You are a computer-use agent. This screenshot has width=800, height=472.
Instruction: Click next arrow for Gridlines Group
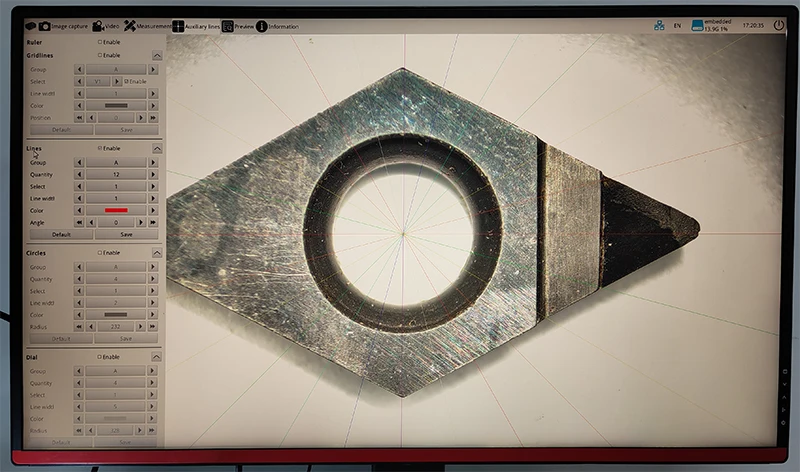pyautogui.click(x=153, y=69)
